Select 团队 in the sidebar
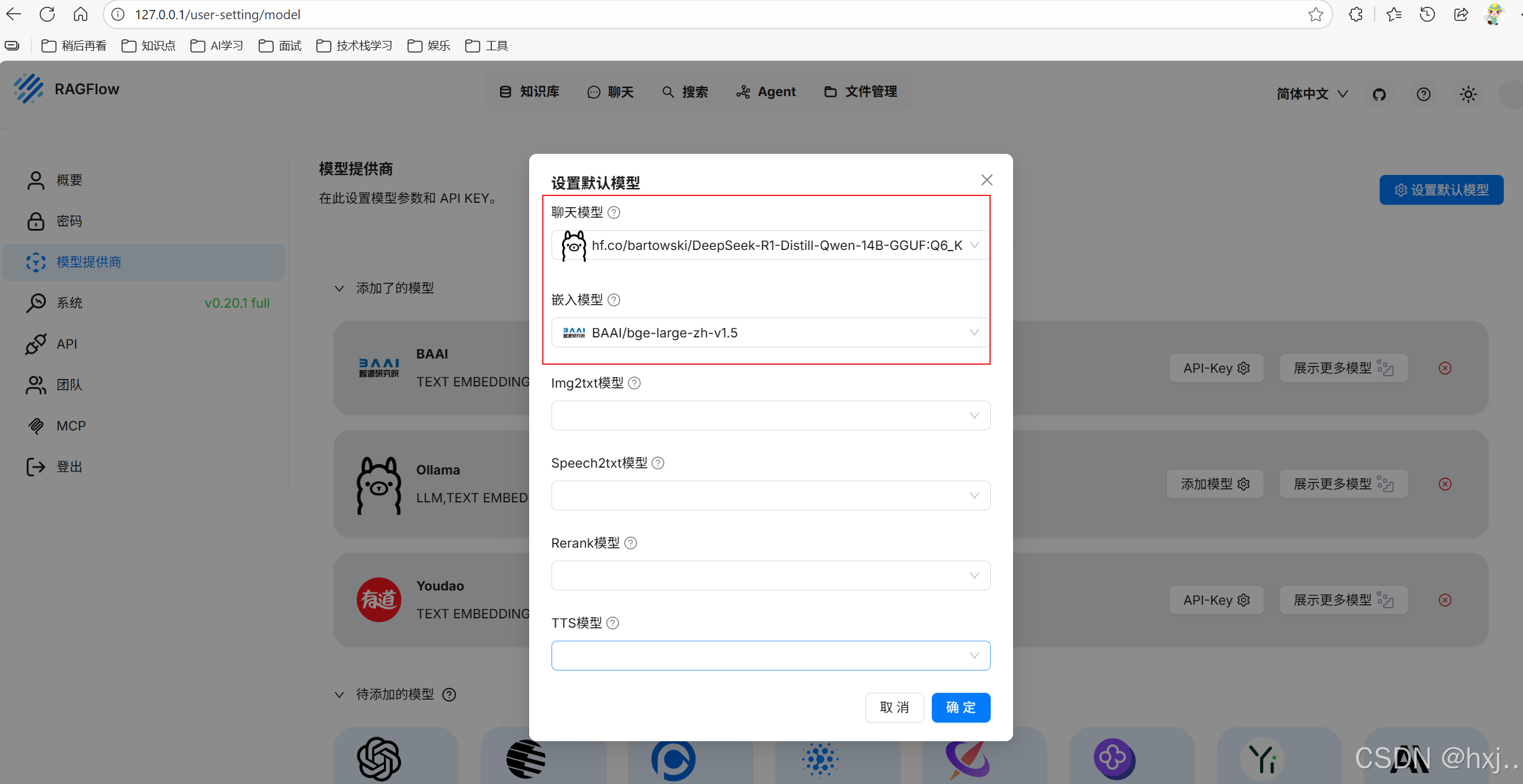The height and width of the screenshot is (784, 1523). click(x=144, y=385)
